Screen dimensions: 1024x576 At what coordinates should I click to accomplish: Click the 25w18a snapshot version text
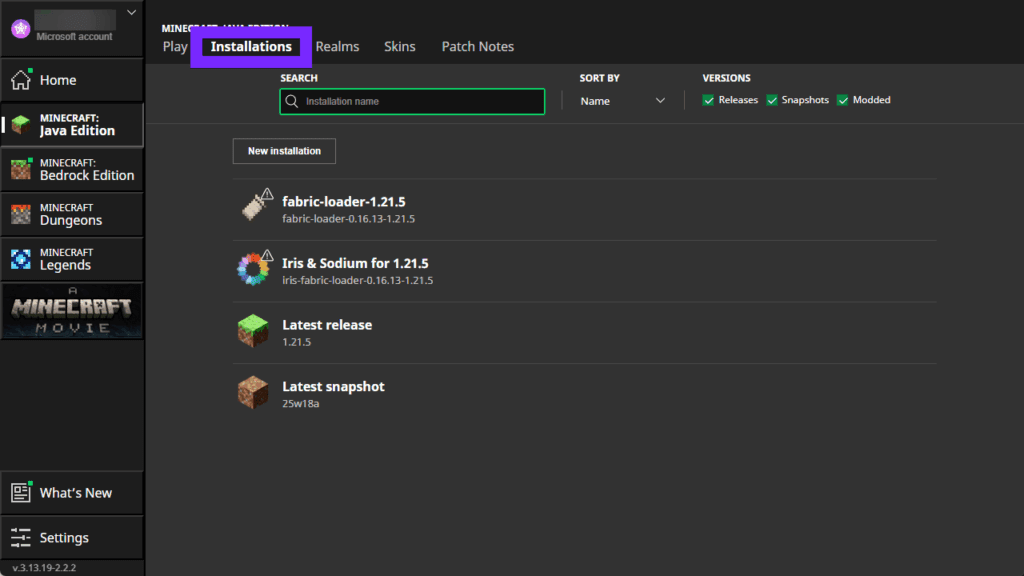pos(300,404)
